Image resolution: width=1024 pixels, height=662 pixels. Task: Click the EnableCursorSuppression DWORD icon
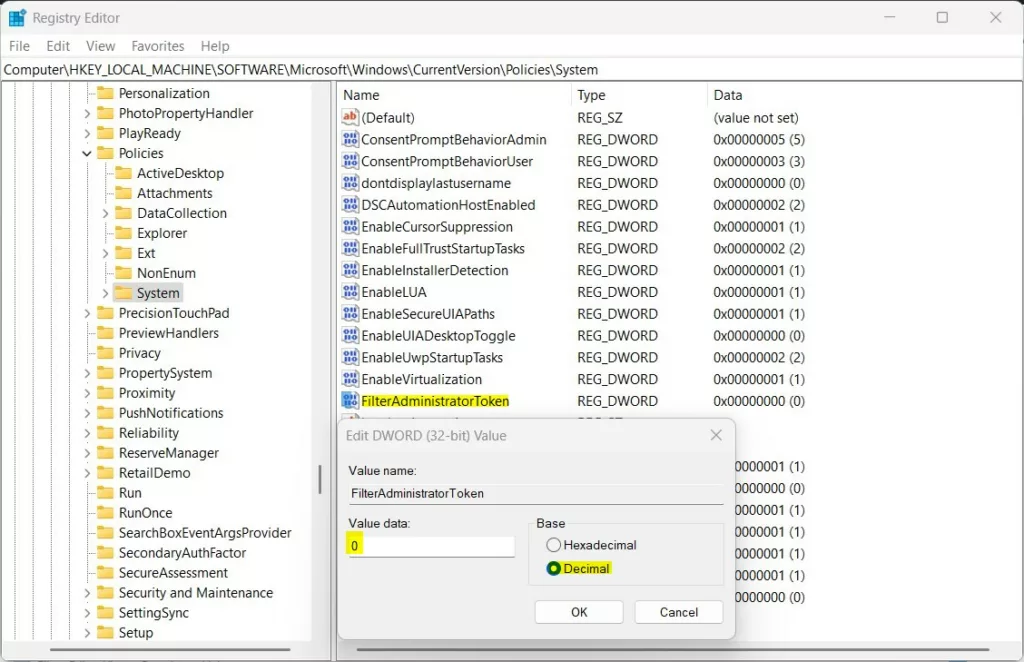coord(350,227)
